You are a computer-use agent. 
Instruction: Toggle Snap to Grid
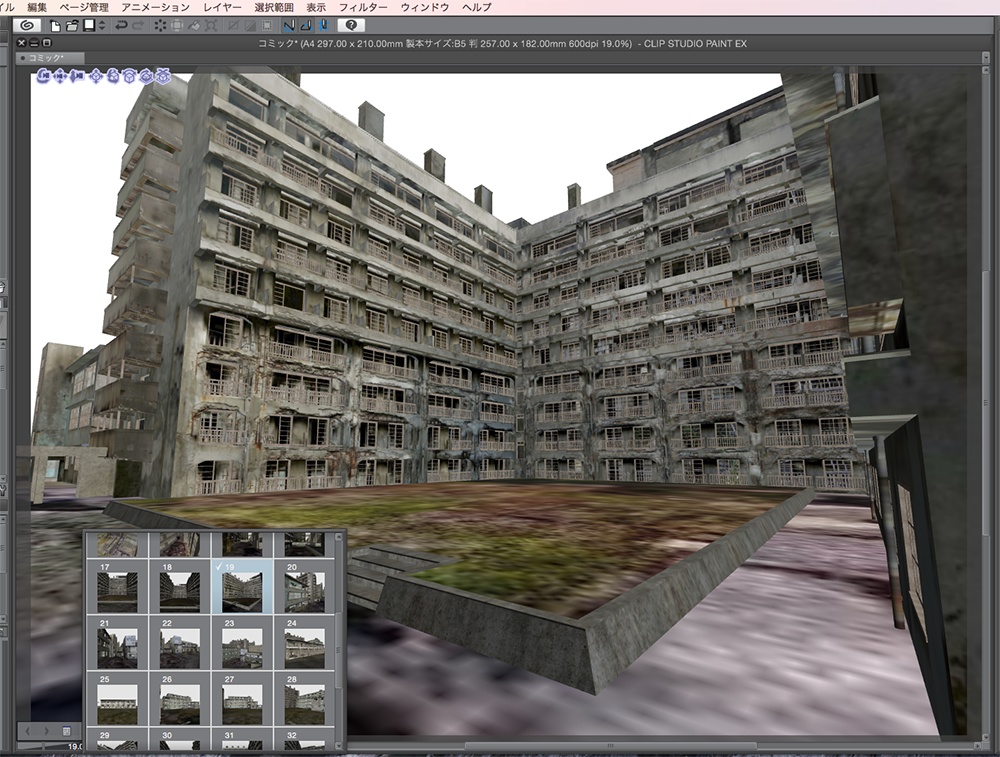click(323, 26)
